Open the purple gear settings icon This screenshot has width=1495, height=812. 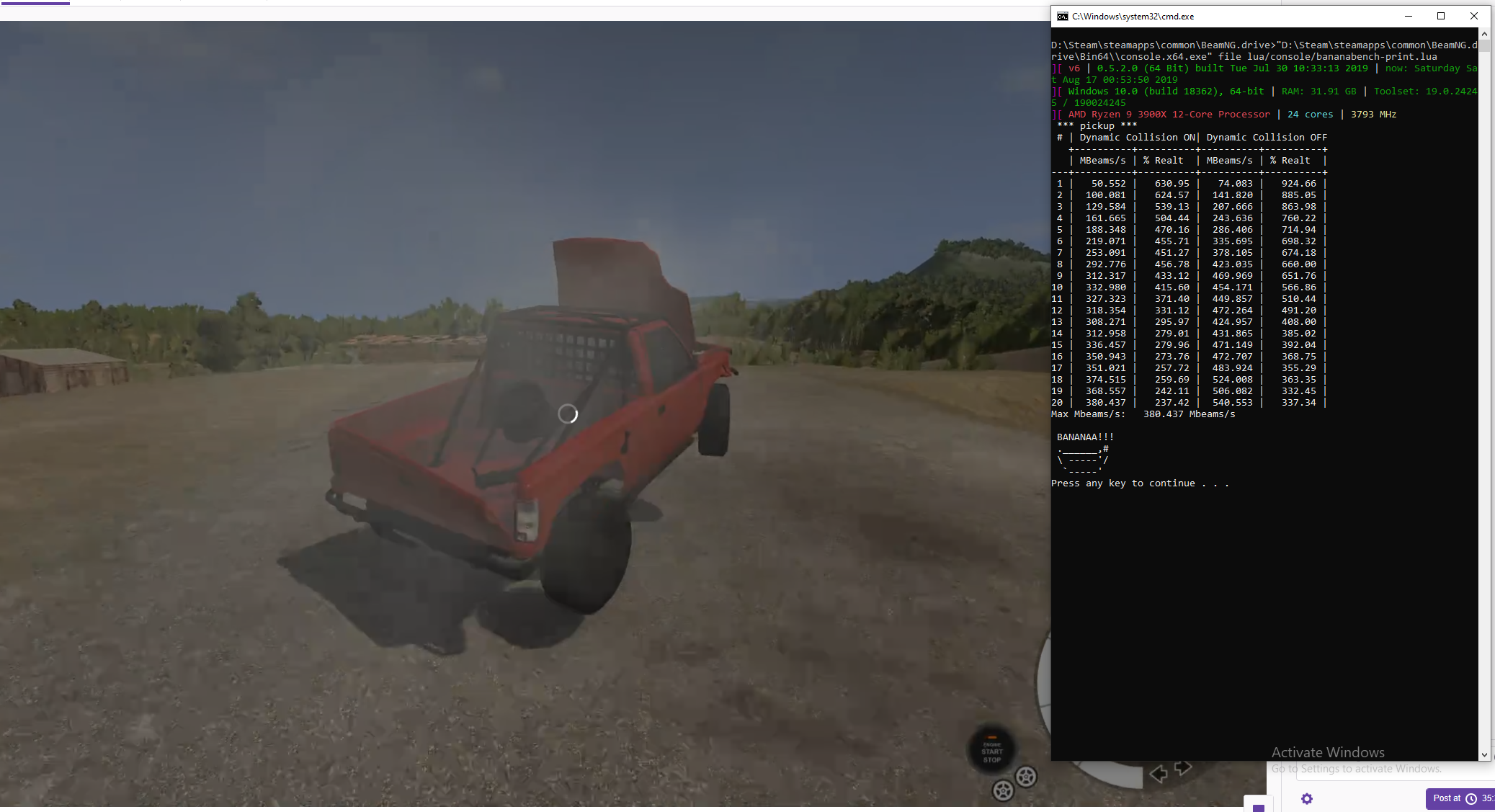coord(1307,798)
